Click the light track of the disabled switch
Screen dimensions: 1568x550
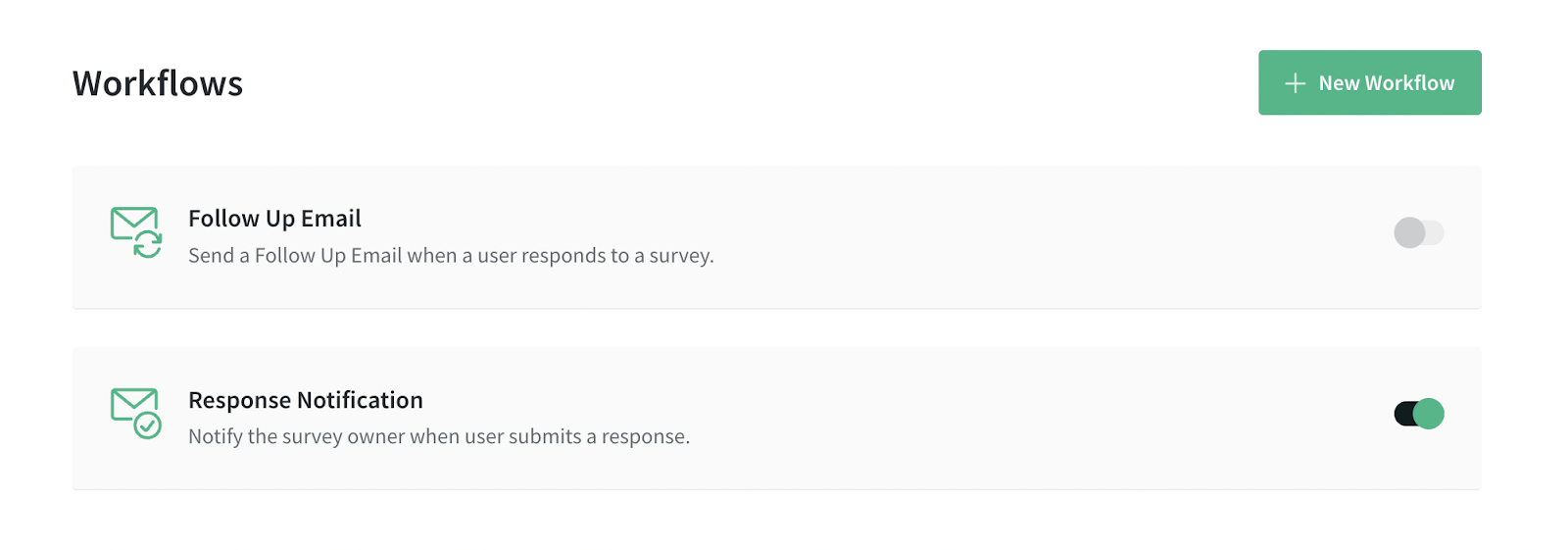(x=1435, y=232)
